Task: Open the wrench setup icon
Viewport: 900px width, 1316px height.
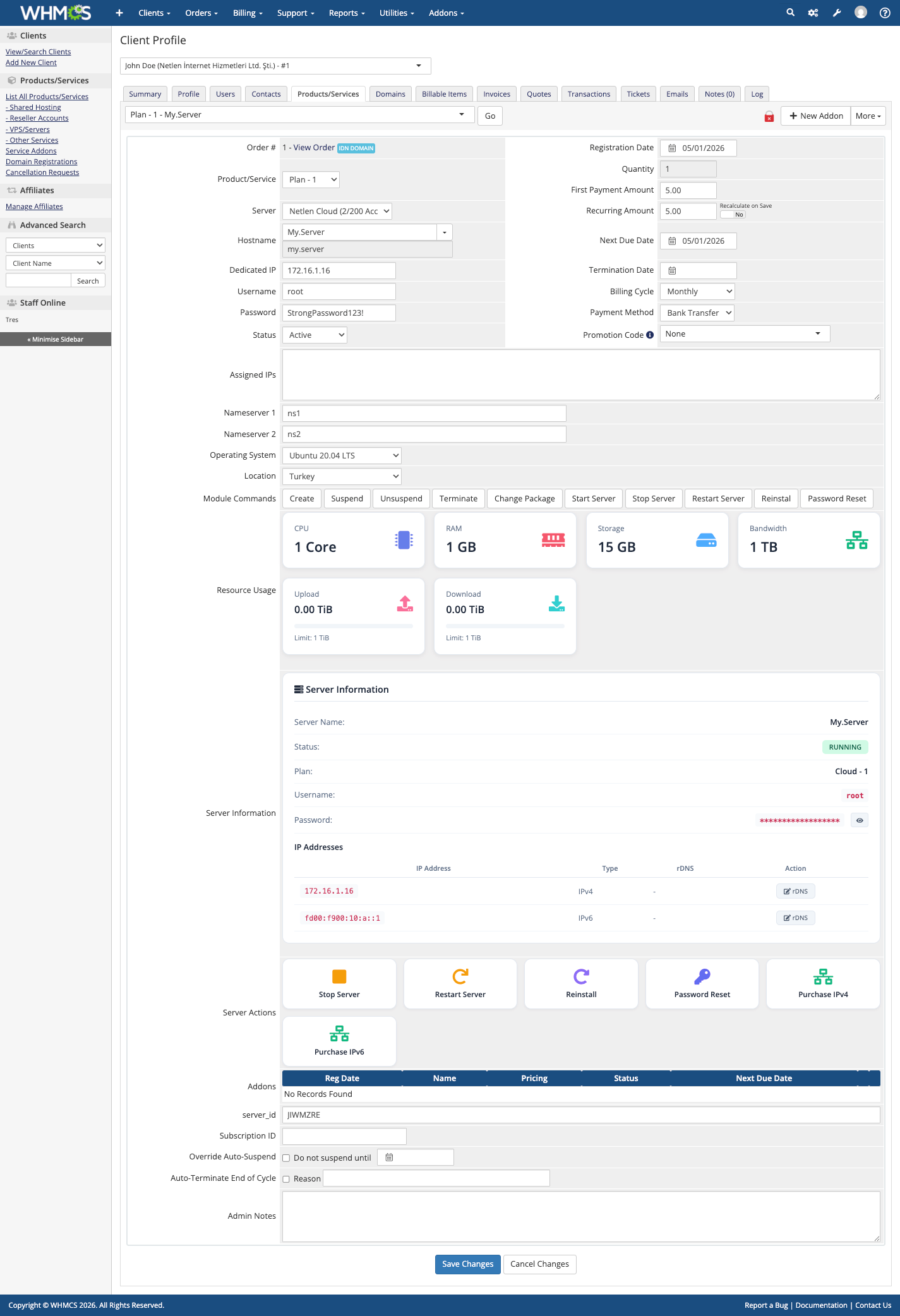Action: [837, 13]
